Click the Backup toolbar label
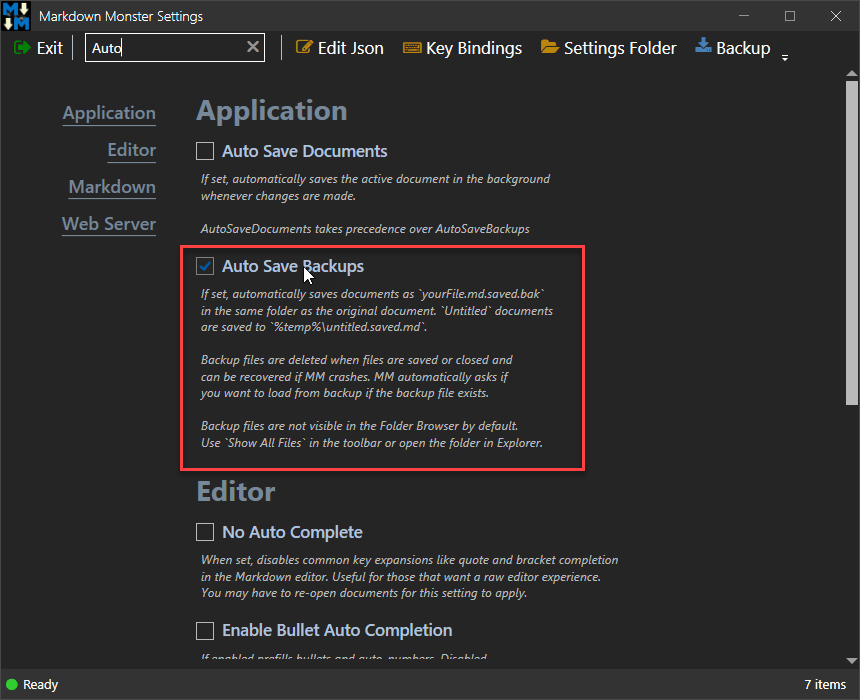Image resolution: width=860 pixels, height=700 pixels. point(743,48)
